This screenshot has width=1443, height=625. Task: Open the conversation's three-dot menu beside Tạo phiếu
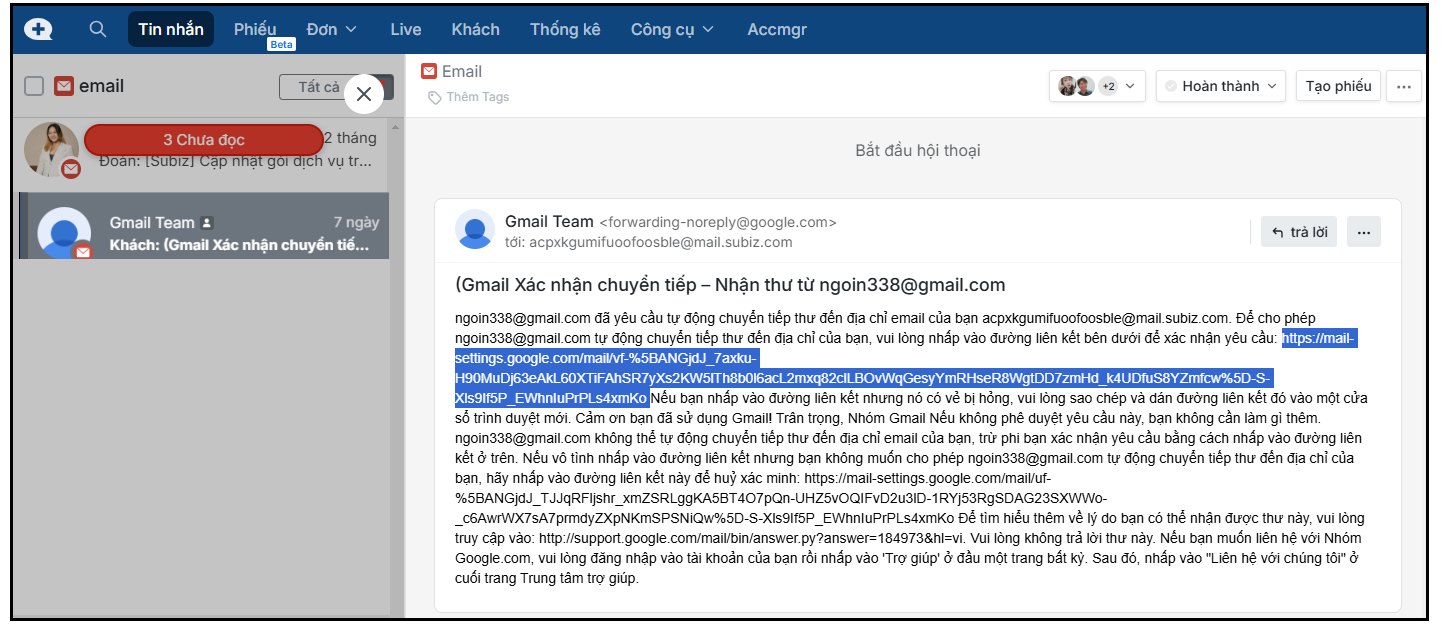1403,86
